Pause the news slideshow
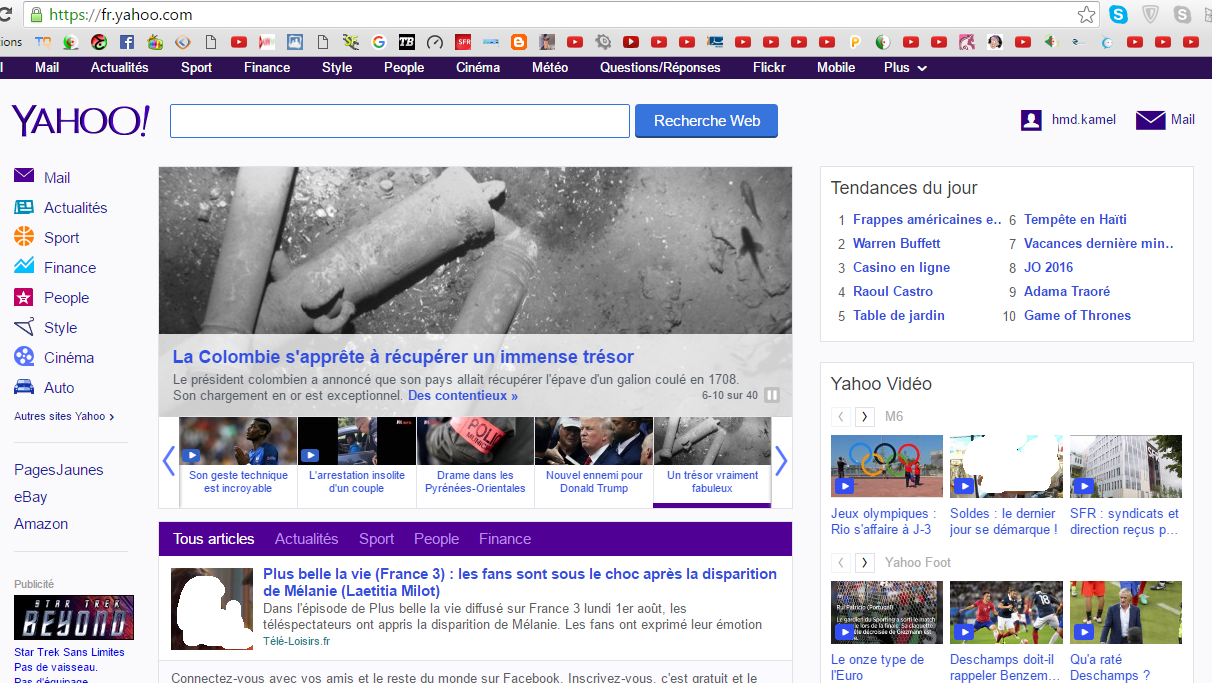Screen dimensions: 1212x683 coord(772,395)
